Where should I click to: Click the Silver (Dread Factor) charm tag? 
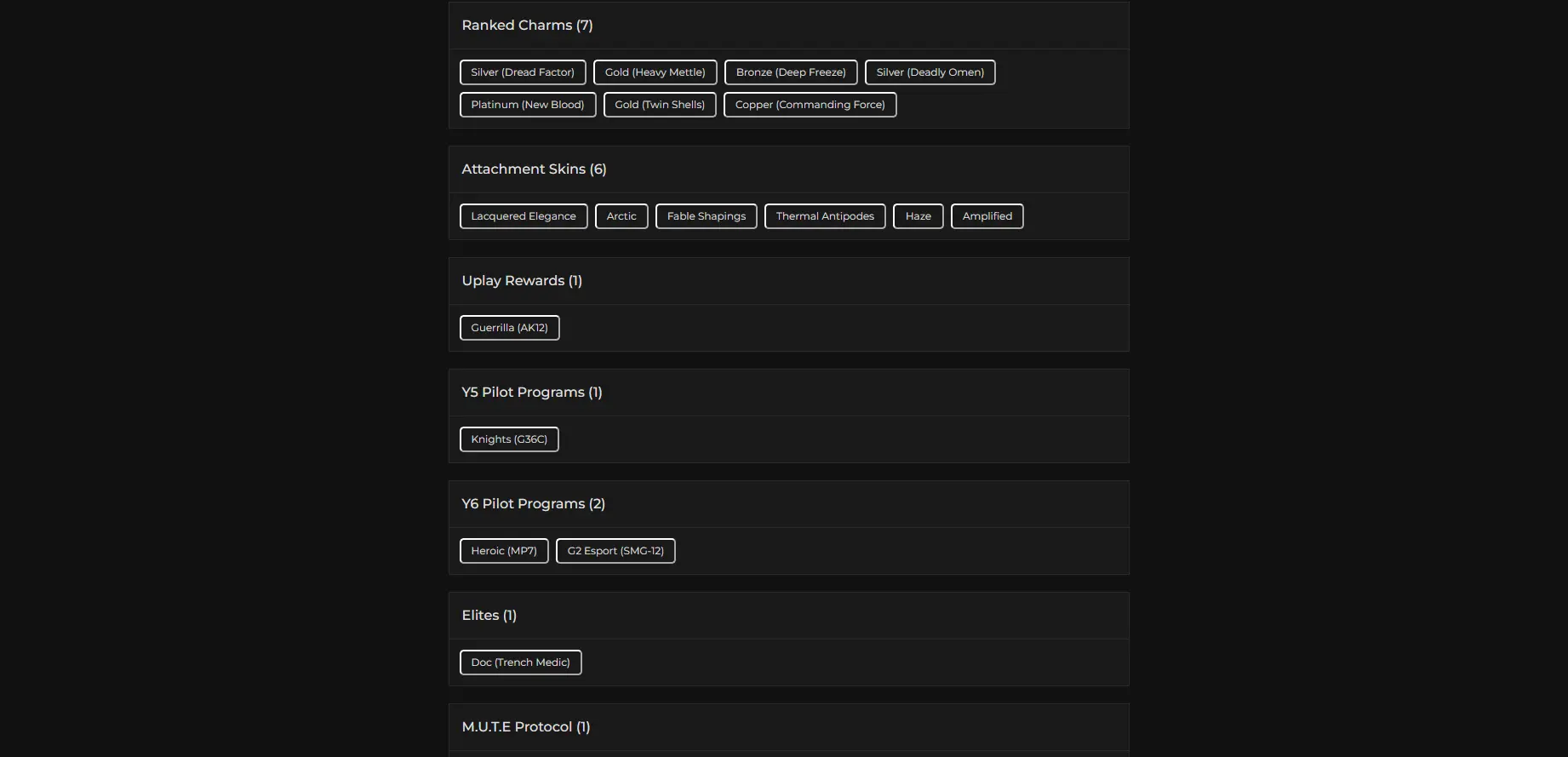pyautogui.click(x=523, y=72)
